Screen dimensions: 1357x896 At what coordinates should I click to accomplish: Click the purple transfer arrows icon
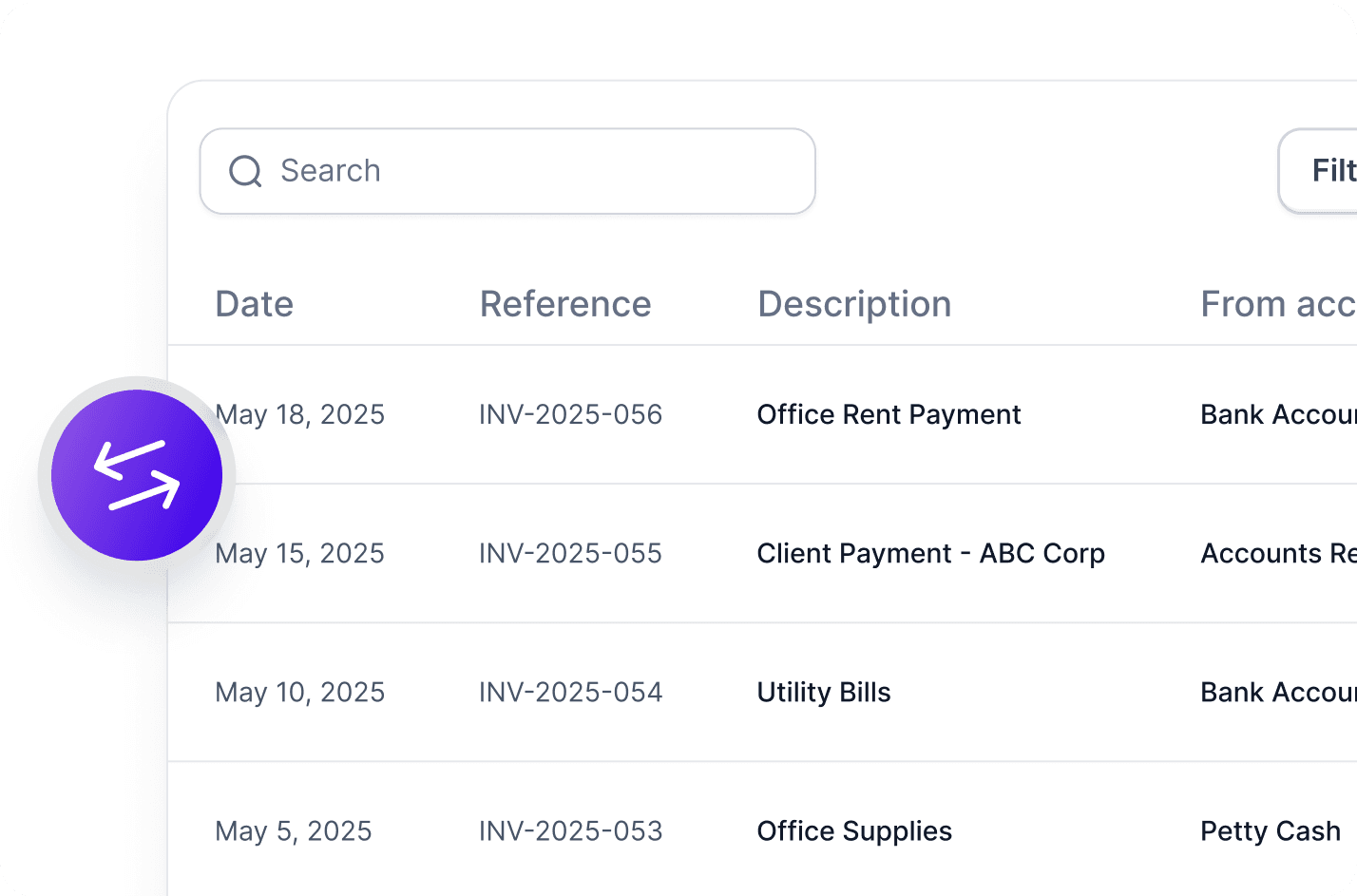137,474
